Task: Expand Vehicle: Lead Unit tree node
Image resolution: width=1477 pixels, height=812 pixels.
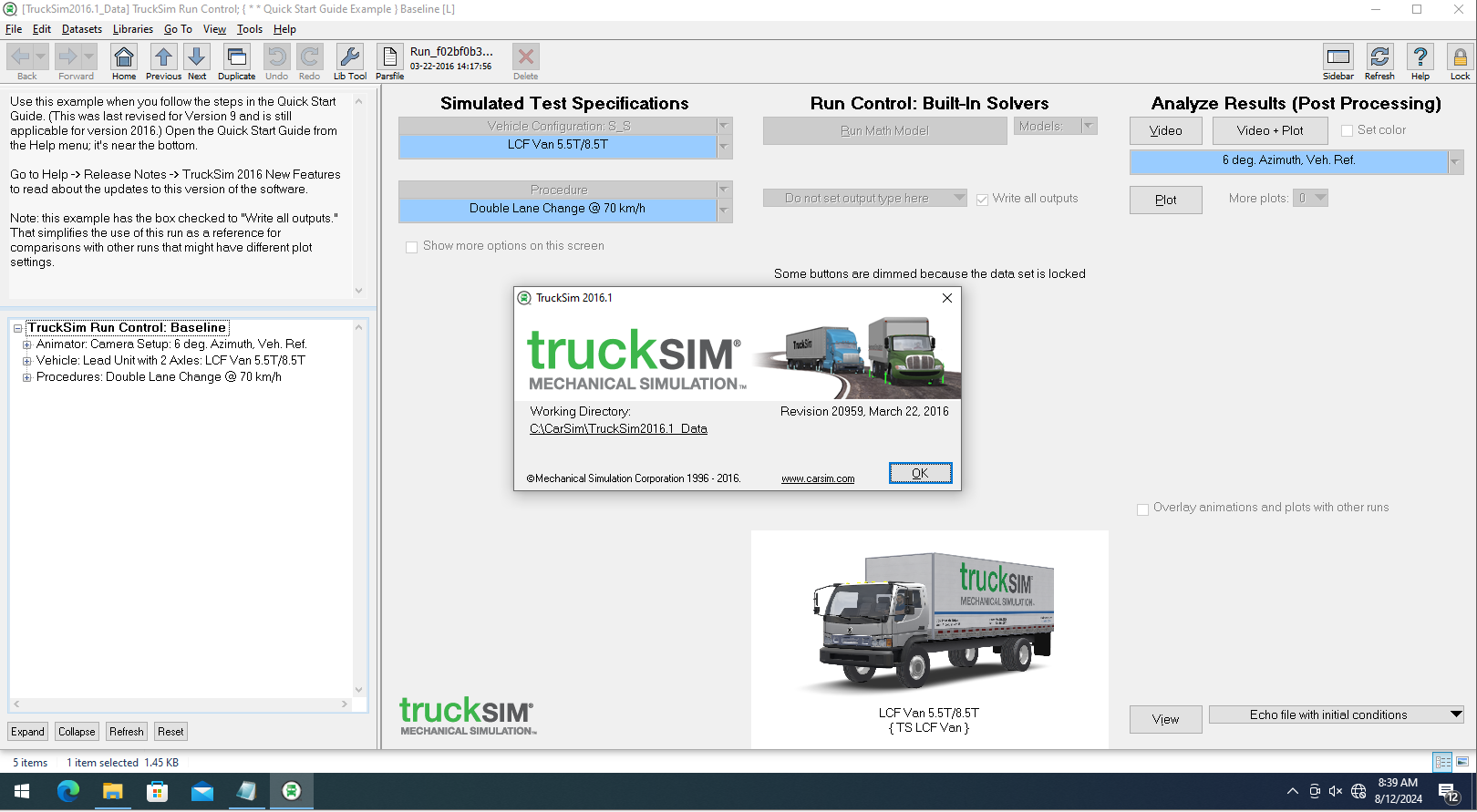Action: (26, 361)
